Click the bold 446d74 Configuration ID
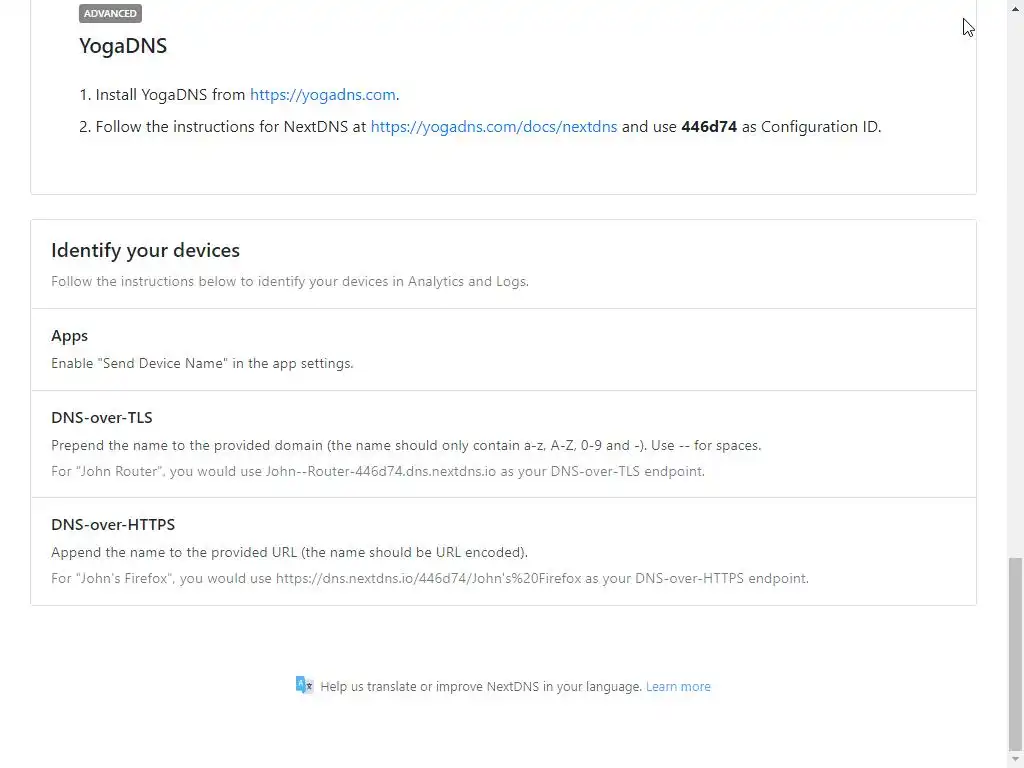Viewport: 1024px width, 768px height. pyautogui.click(x=709, y=127)
